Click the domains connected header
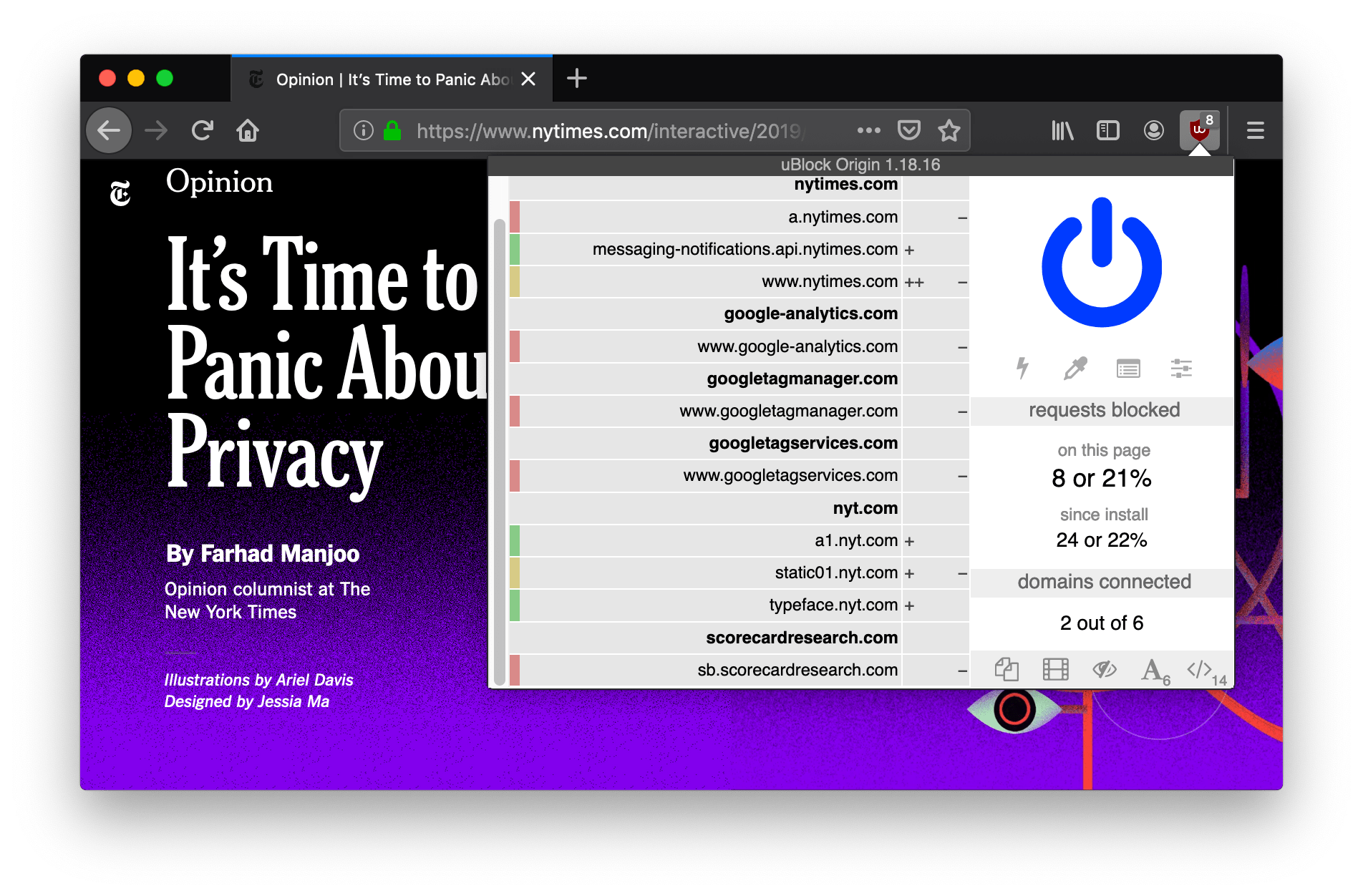Screen dimensions: 1363x896 pos(1103,582)
